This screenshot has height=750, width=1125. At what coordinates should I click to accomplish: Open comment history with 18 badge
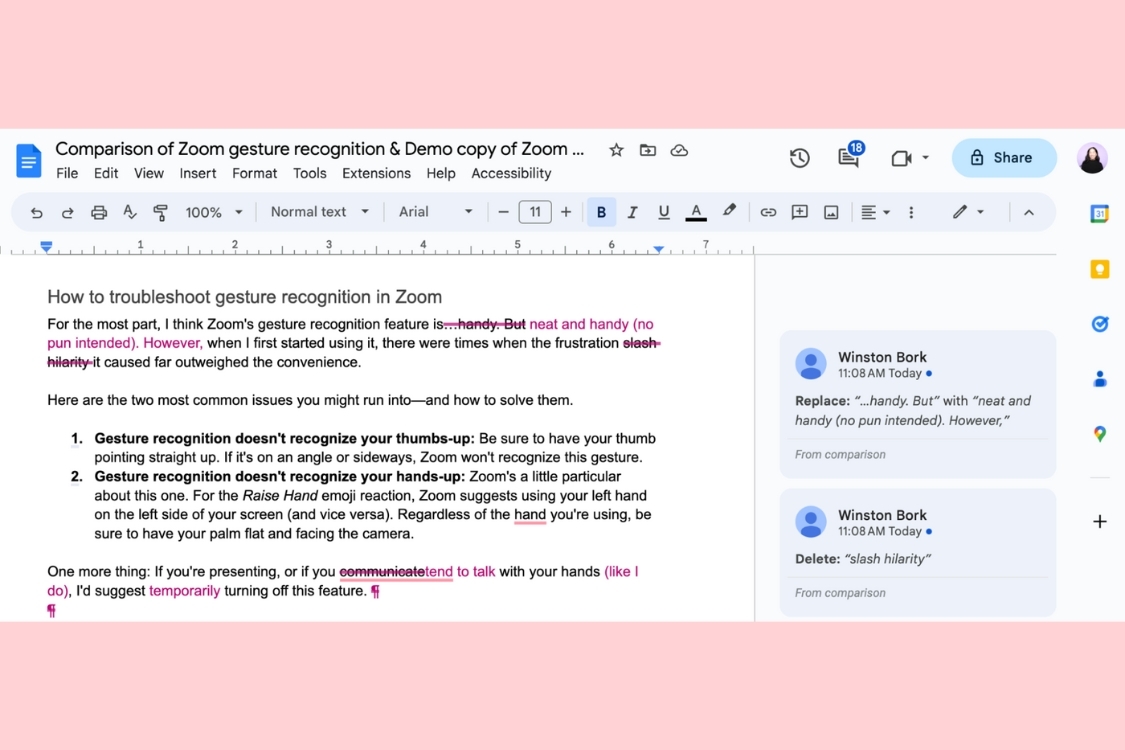pyautogui.click(x=849, y=156)
